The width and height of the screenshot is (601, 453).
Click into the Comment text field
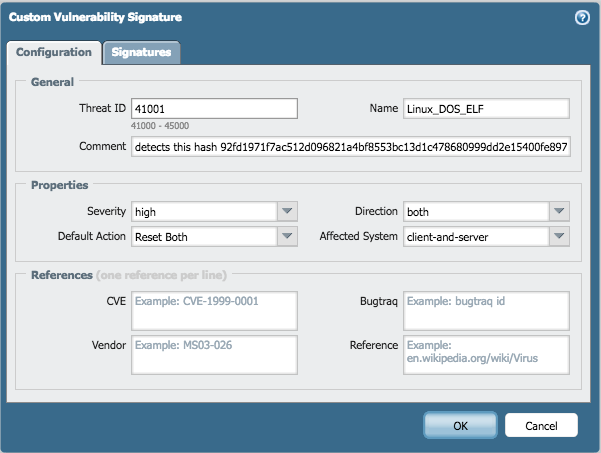[x=350, y=147]
